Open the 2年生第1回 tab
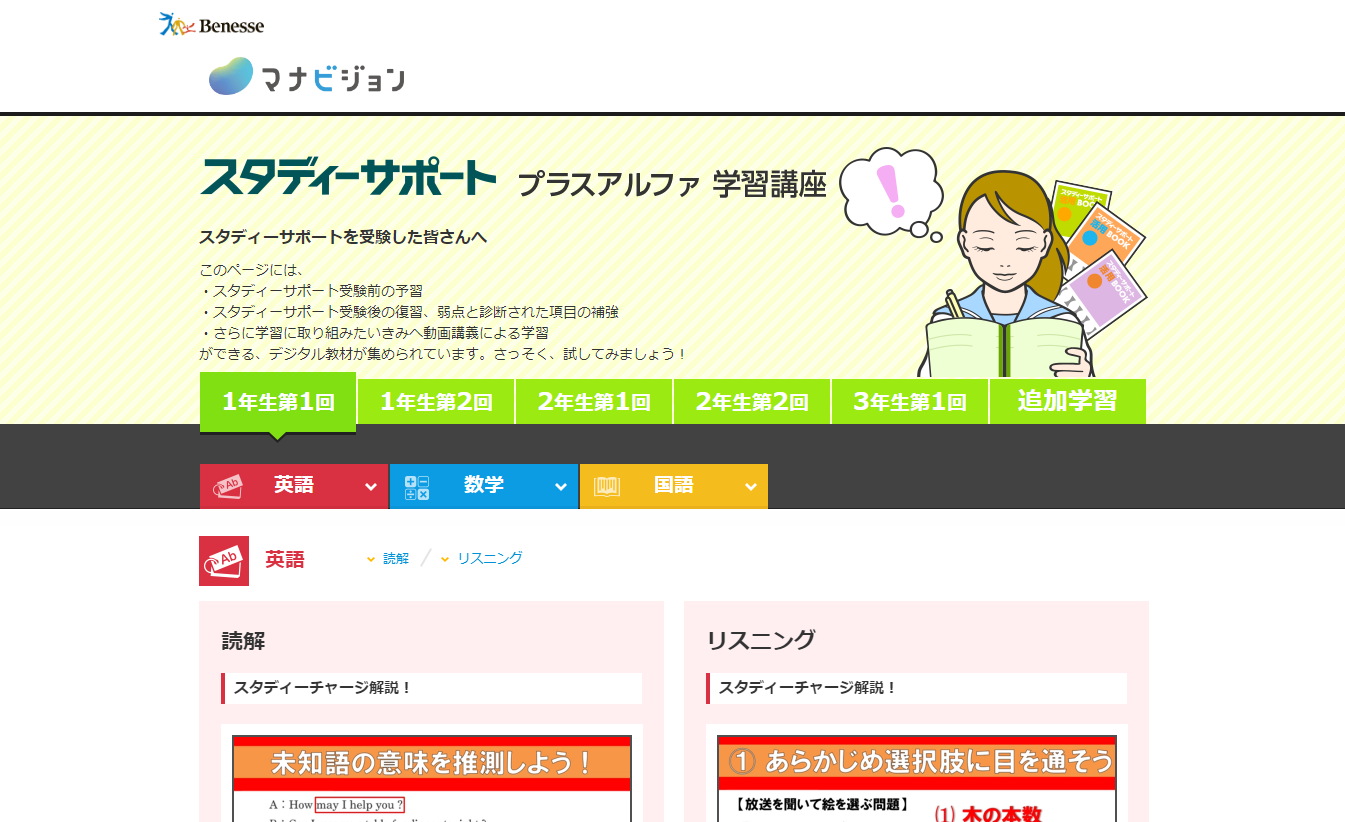This screenshot has height=822, width=1345. [x=594, y=402]
